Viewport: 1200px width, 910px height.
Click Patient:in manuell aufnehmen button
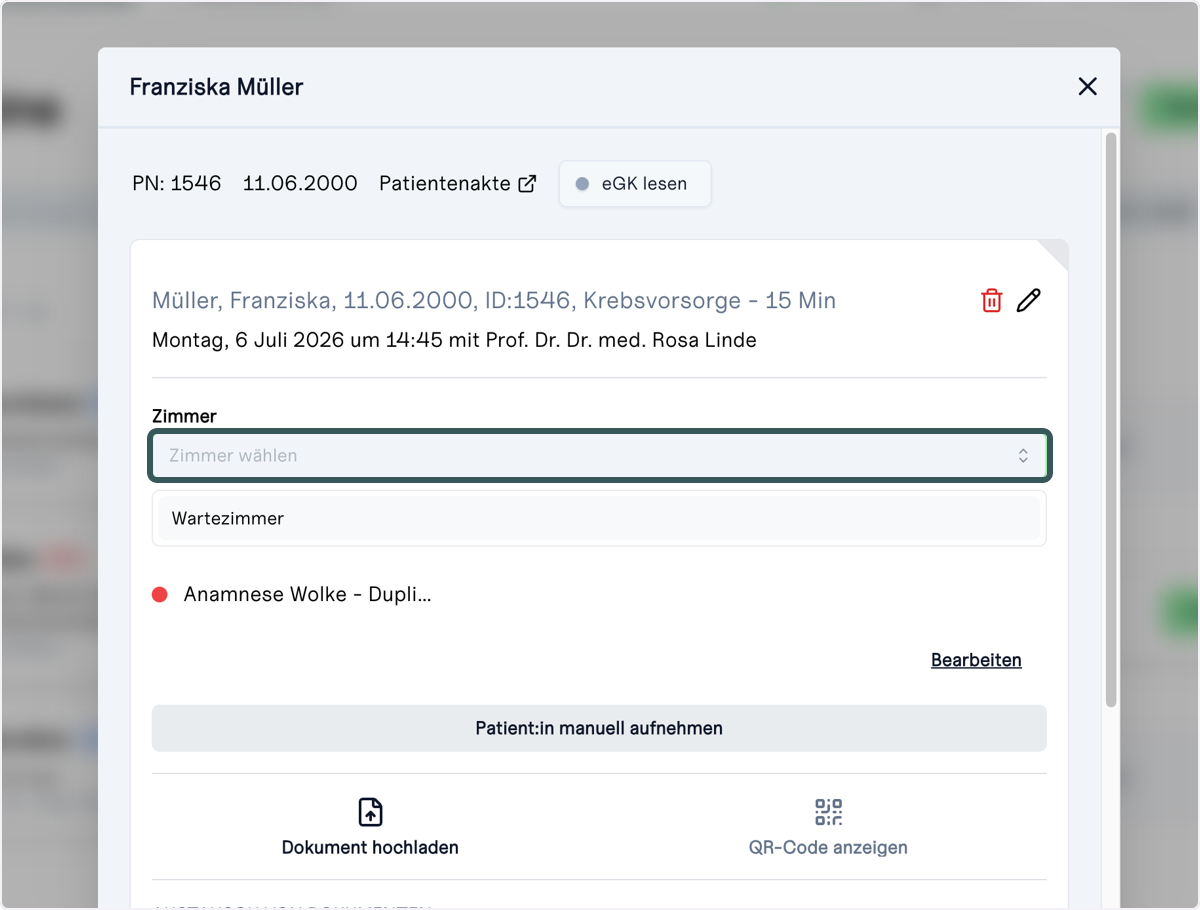tap(599, 728)
